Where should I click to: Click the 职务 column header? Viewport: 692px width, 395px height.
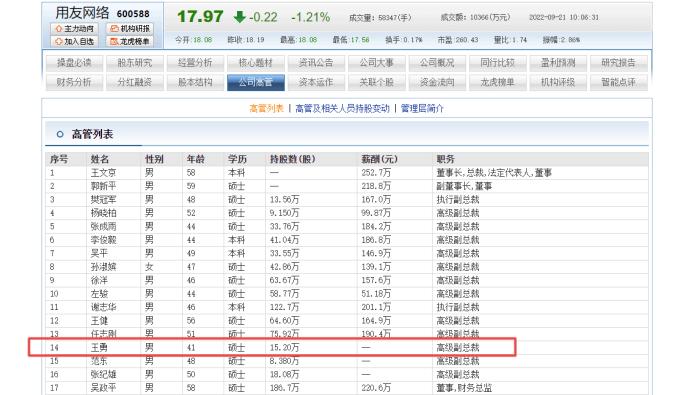445,159
